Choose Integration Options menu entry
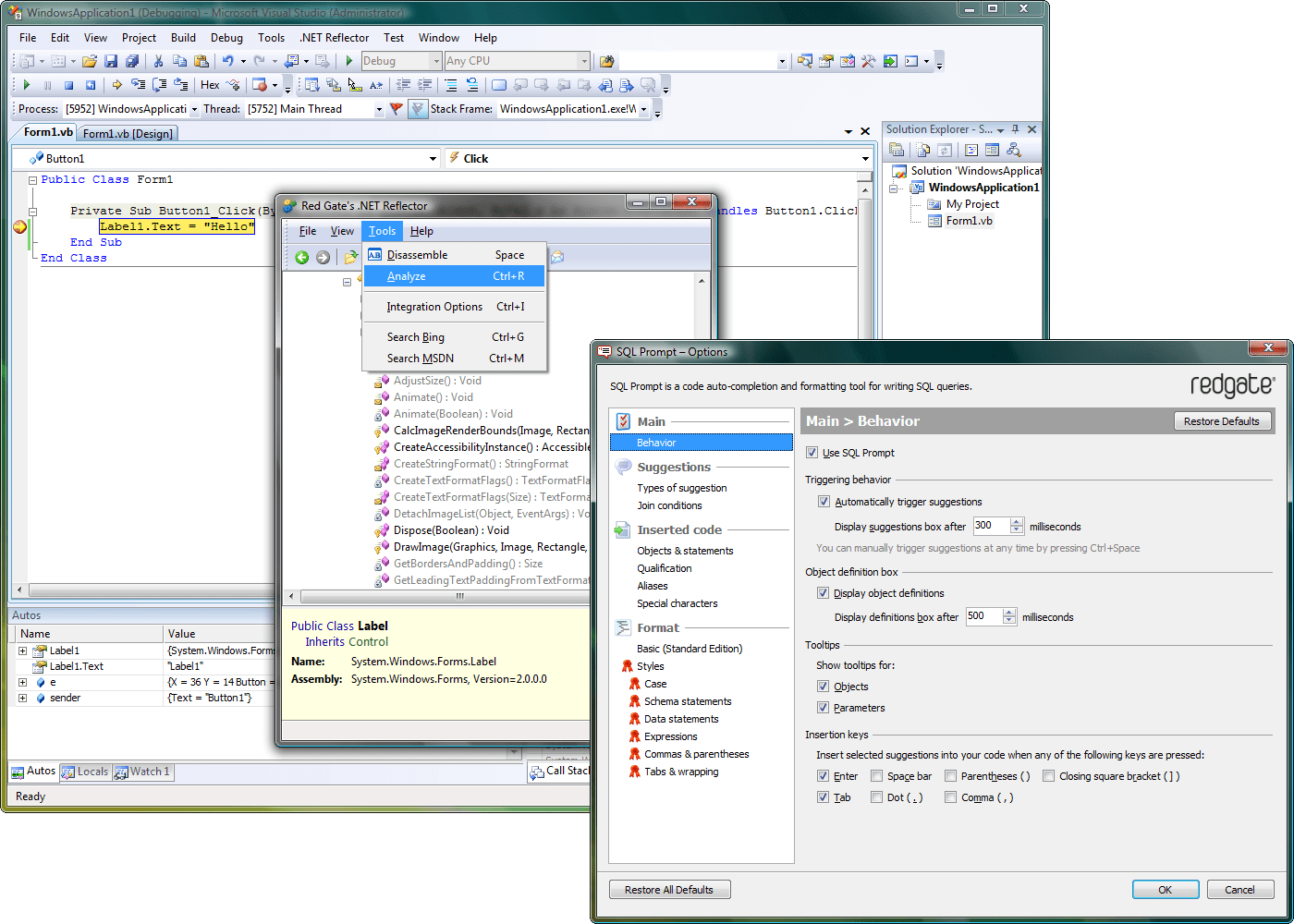This screenshot has width=1294, height=924. click(x=454, y=307)
